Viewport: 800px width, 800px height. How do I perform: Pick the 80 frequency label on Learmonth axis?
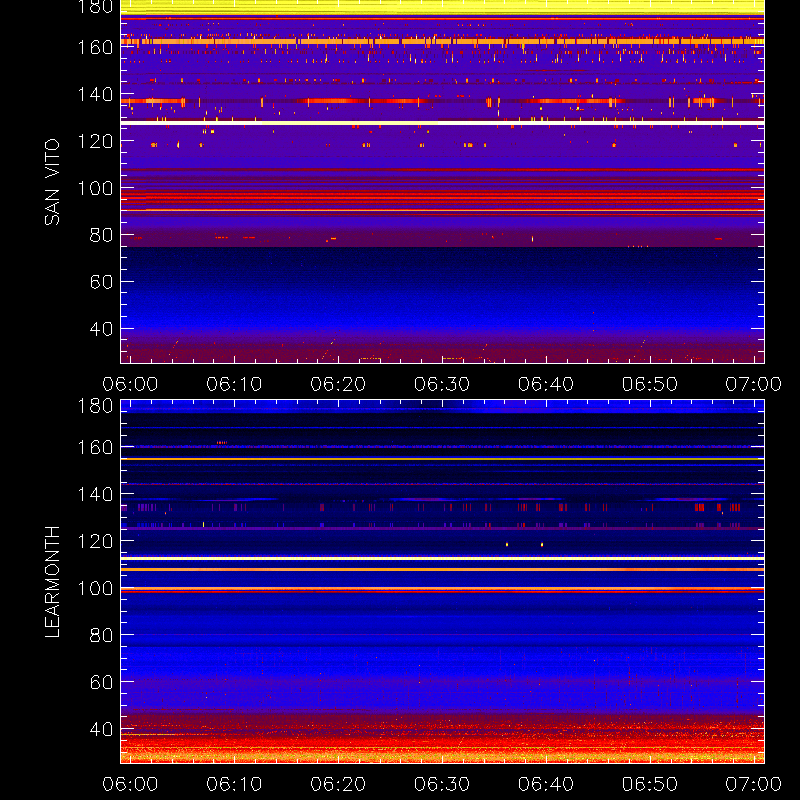(x=101, y=635)
